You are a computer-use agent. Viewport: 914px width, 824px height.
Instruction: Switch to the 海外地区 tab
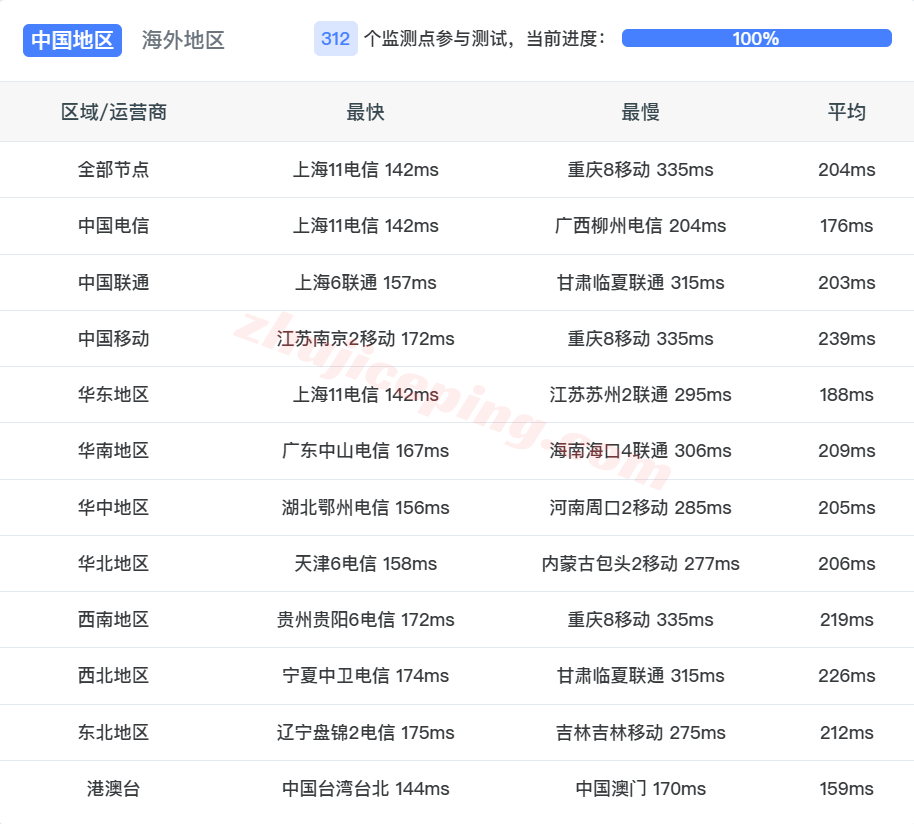click(x=183, y=40)
